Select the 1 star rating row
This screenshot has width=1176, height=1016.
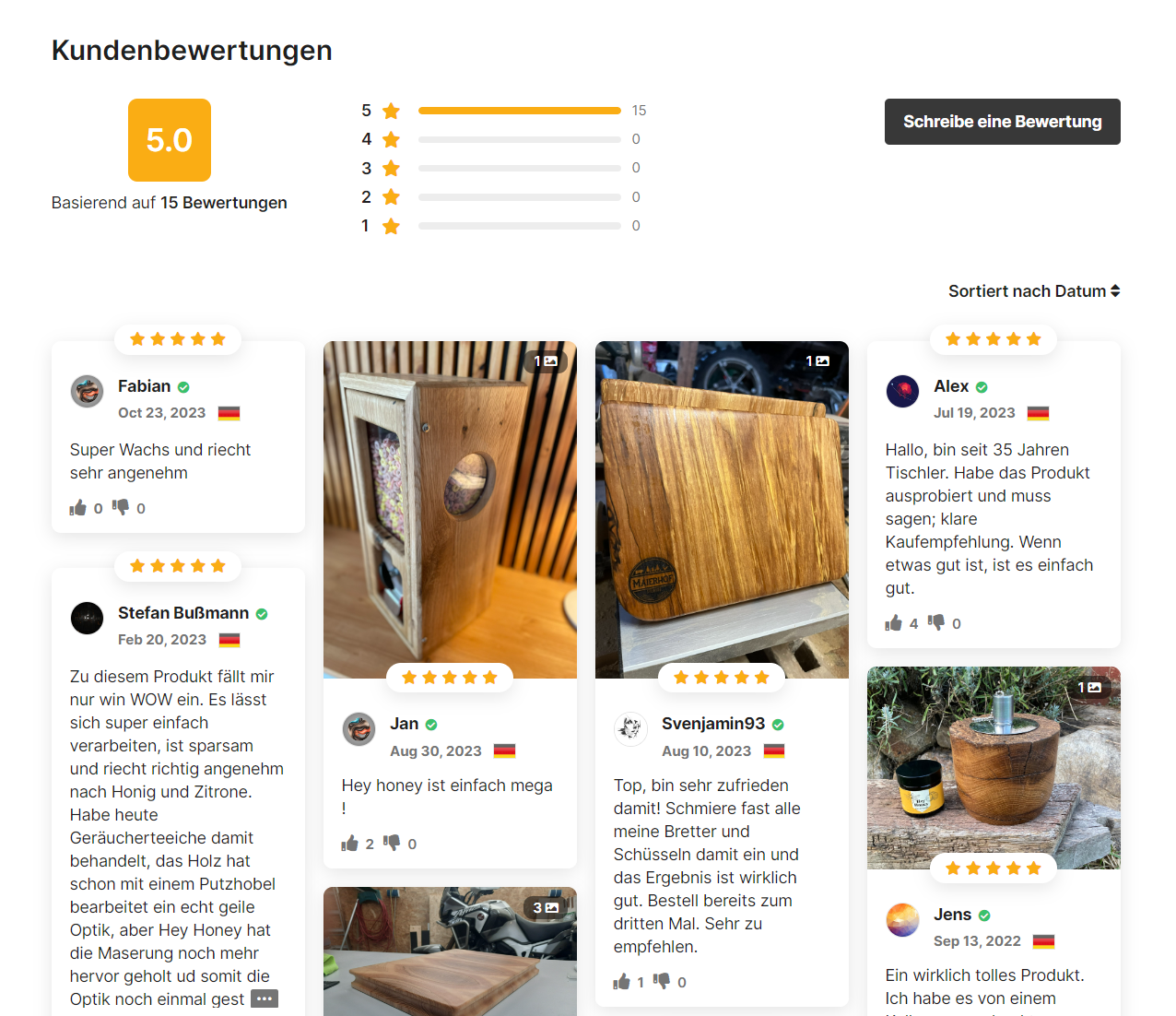tap(501, 226)
